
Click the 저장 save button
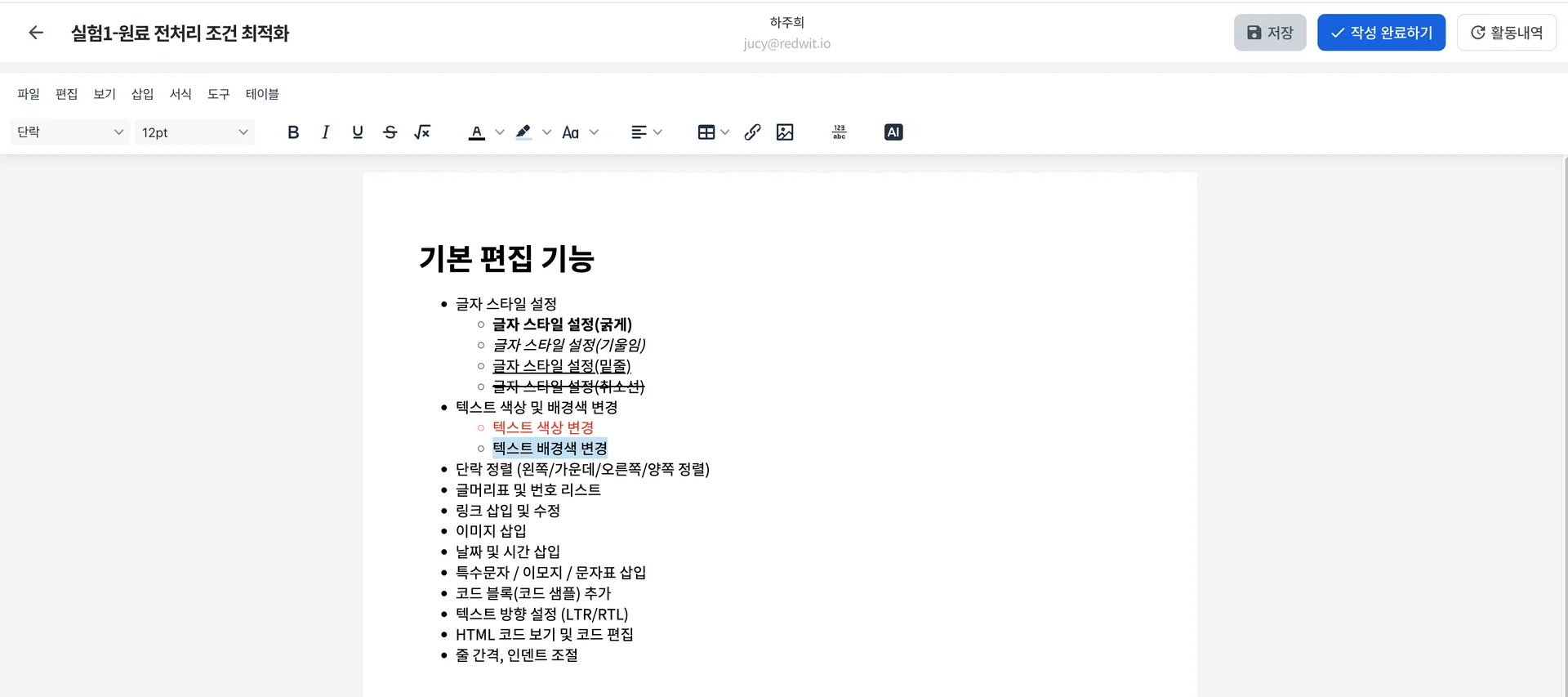tap(1270, 33)
